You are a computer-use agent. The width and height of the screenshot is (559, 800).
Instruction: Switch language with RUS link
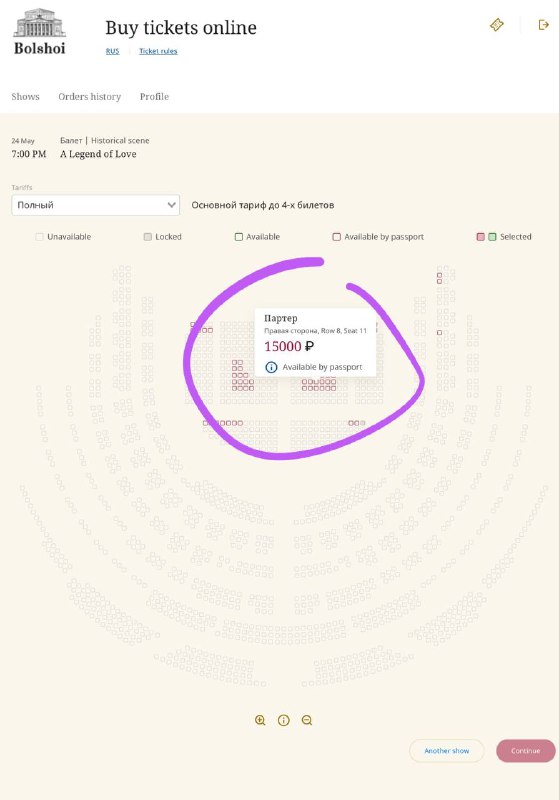[x=112, y=51]
